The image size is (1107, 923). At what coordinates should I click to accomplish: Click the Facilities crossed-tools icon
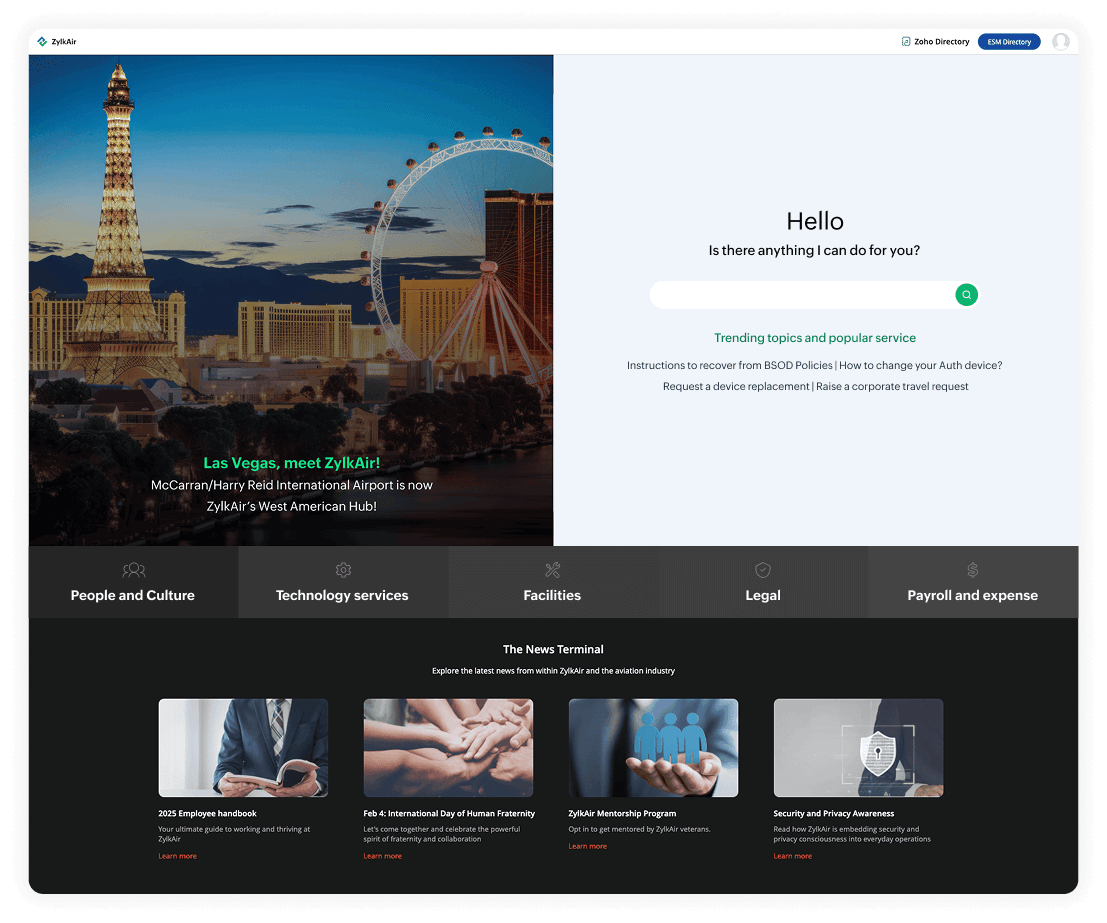click(552, 569)
